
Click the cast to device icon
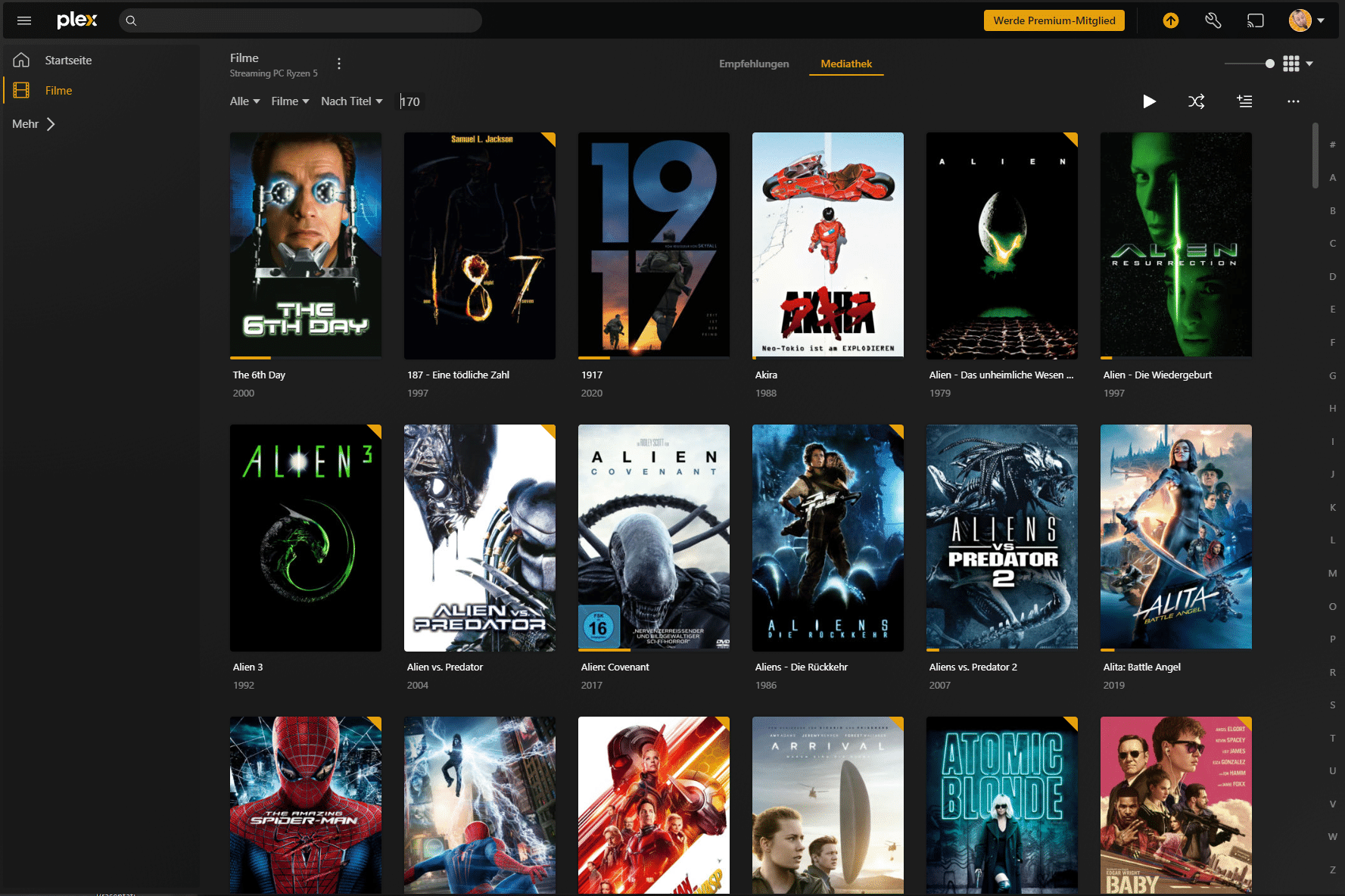(x=1256, y=20)
